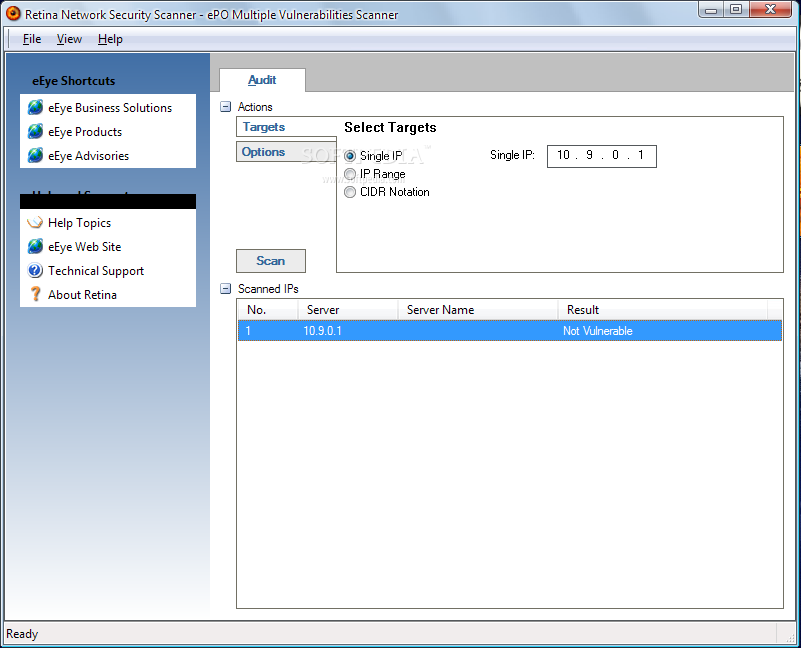Viewport: 801px width, 648px height.
Task: Click the Retina app icon in title bar
Action: tap(13, 14)
